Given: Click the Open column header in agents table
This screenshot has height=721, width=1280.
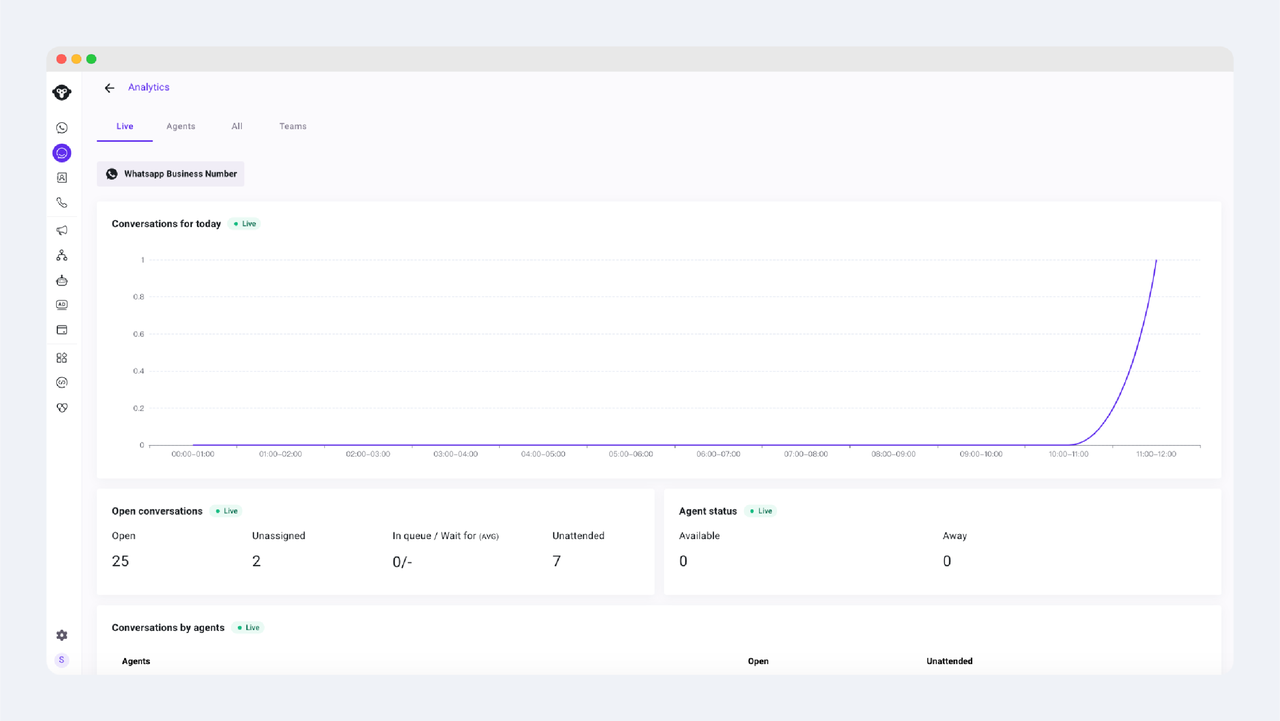Looking at the screenshot, I should pos(758,661).
